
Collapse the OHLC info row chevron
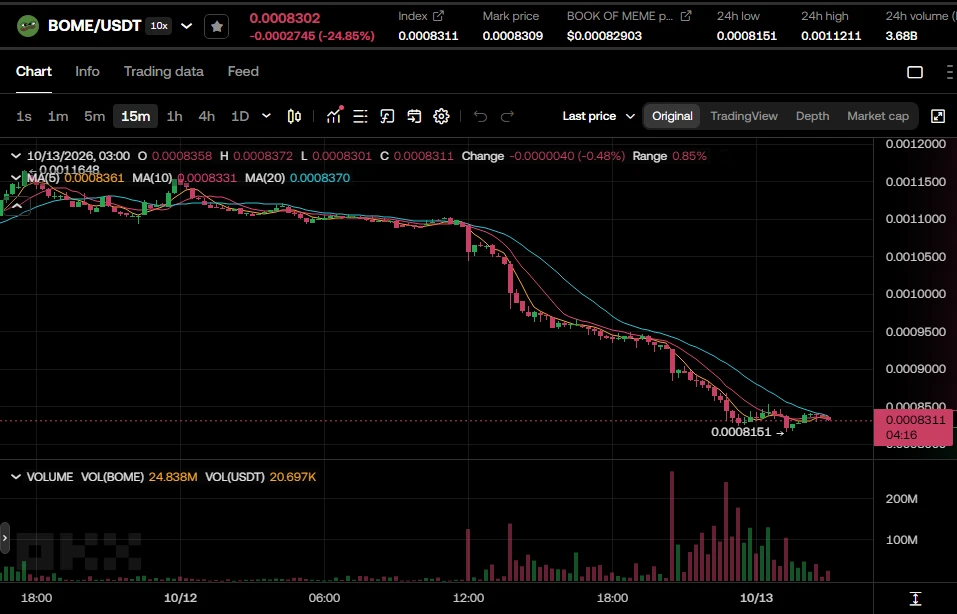[16, 156]
